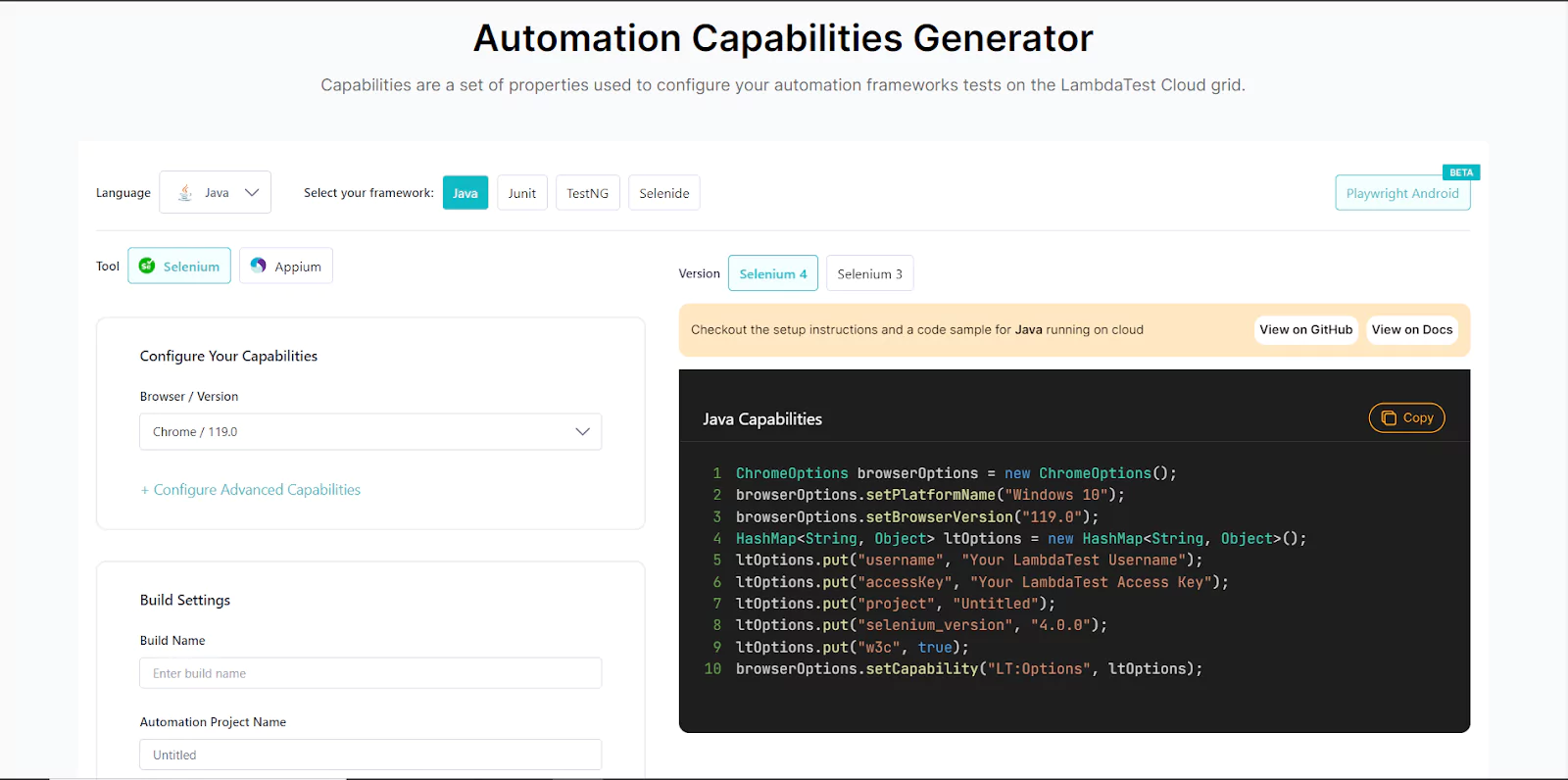Viewport: 1568px width, 780px height.
Task: Click the first code line ChromeOptions browserOptions
Action: [956, 473]
